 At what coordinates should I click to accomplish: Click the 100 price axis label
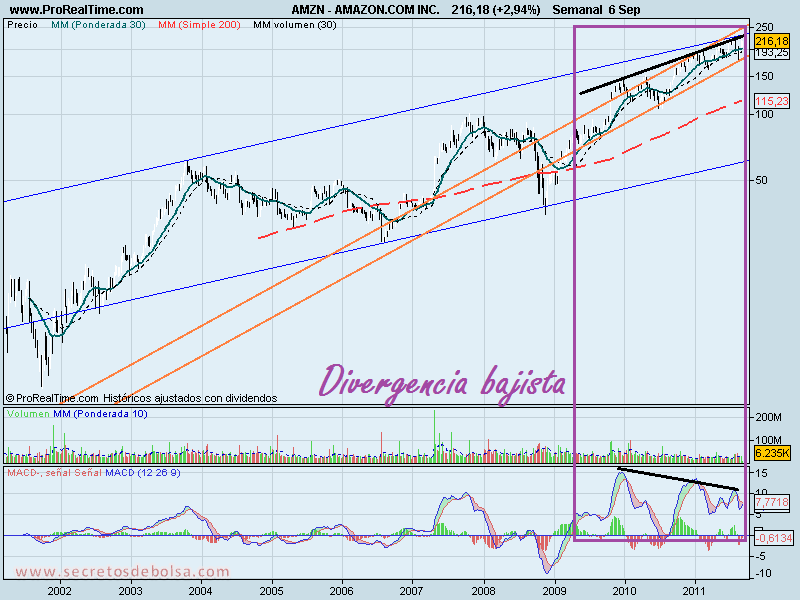[x=764, y=114]
